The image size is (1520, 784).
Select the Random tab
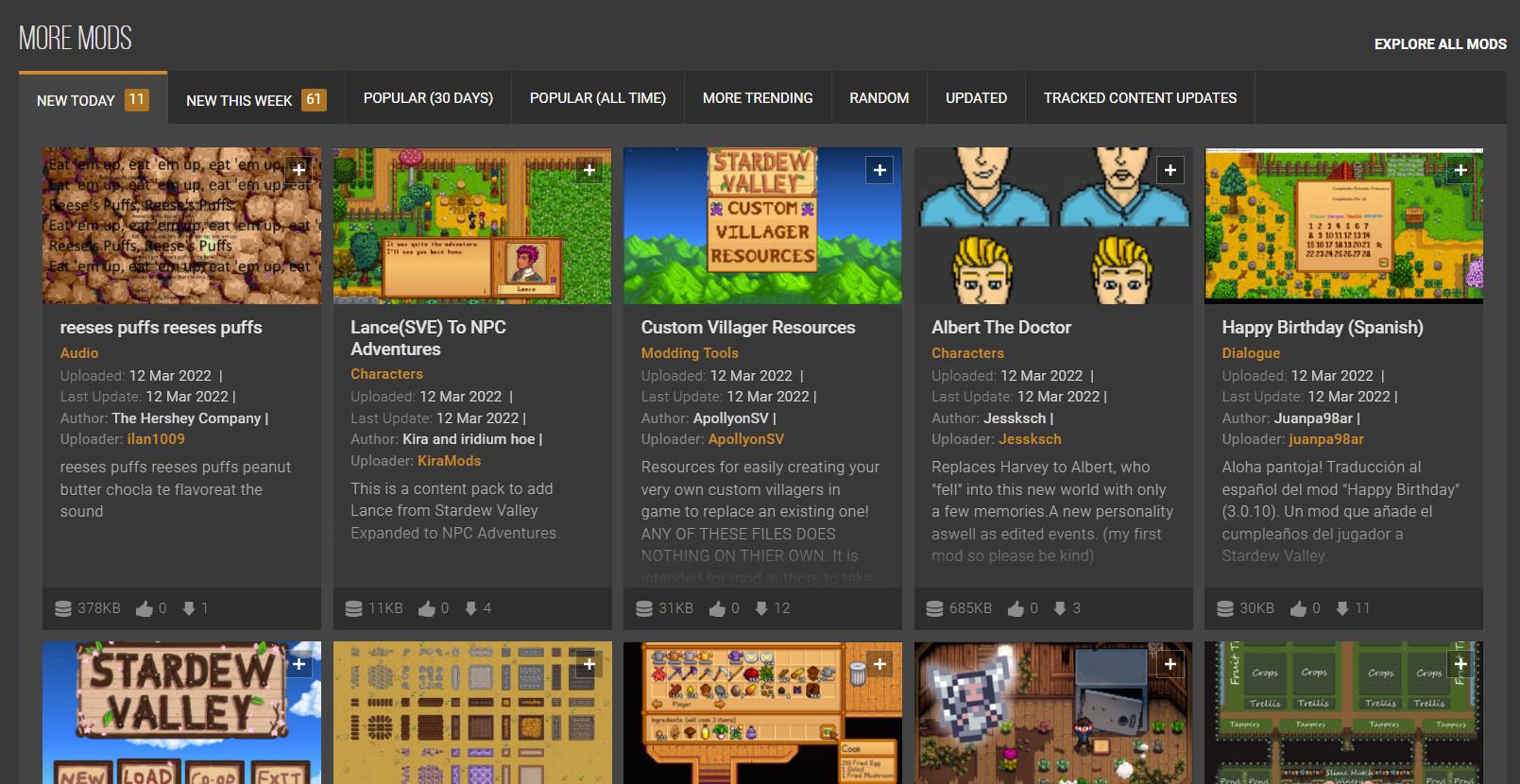[x=880, y=98]
